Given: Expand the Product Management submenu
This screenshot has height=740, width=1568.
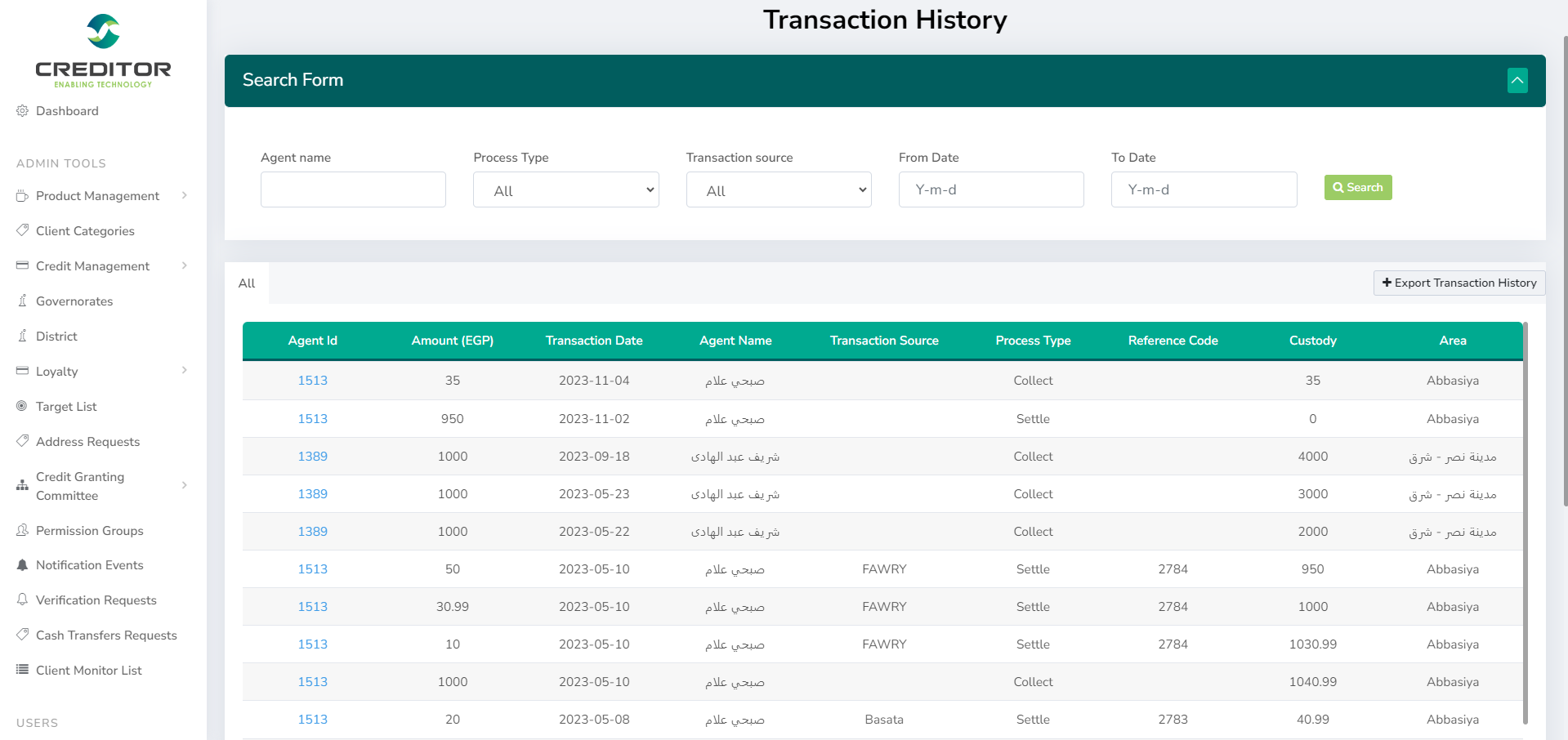Looking at the screenshot, I should [x=184, y=195].
